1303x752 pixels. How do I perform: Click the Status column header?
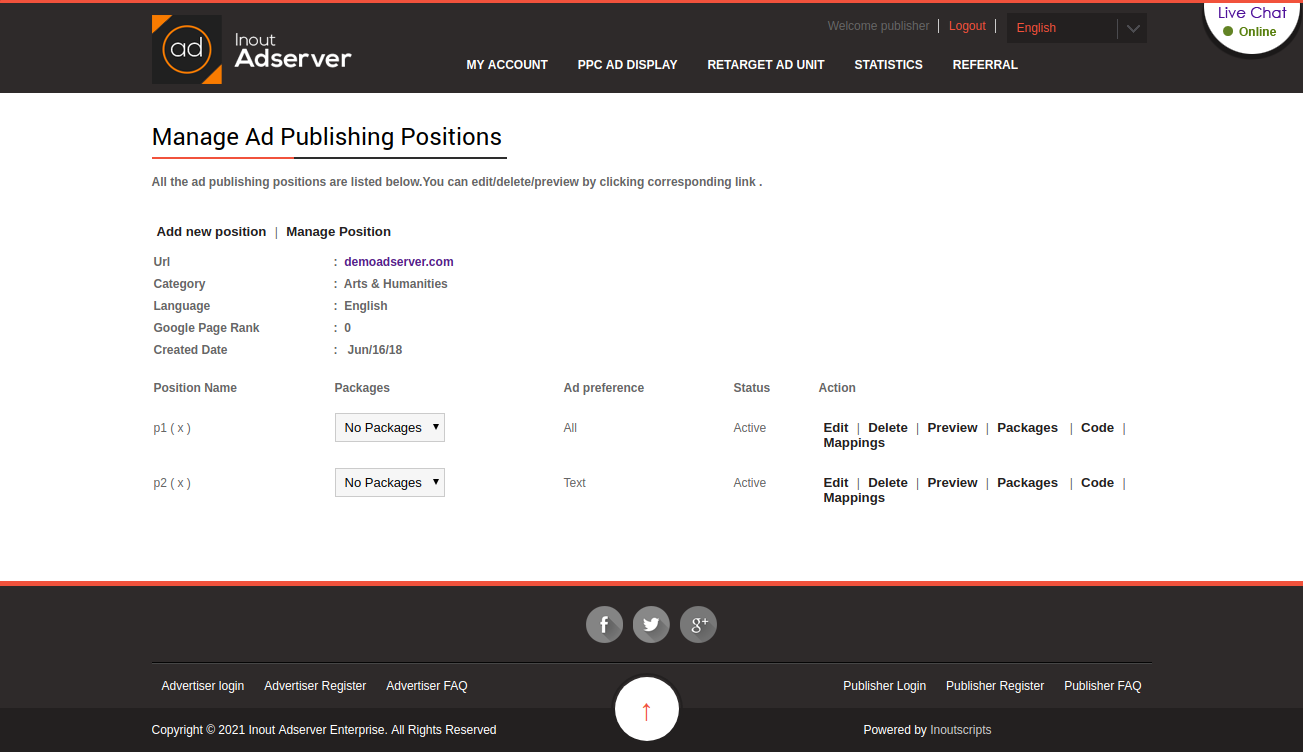(x=752, y=388)
